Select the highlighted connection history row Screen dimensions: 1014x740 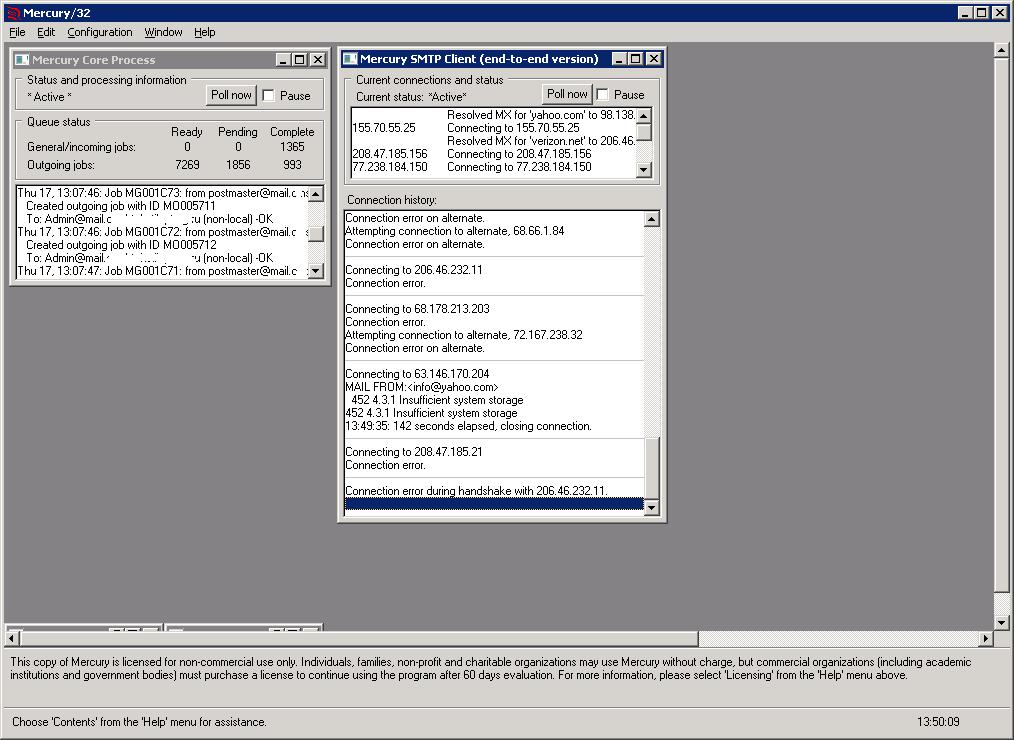pyautogui.click(x=494, y=503)
